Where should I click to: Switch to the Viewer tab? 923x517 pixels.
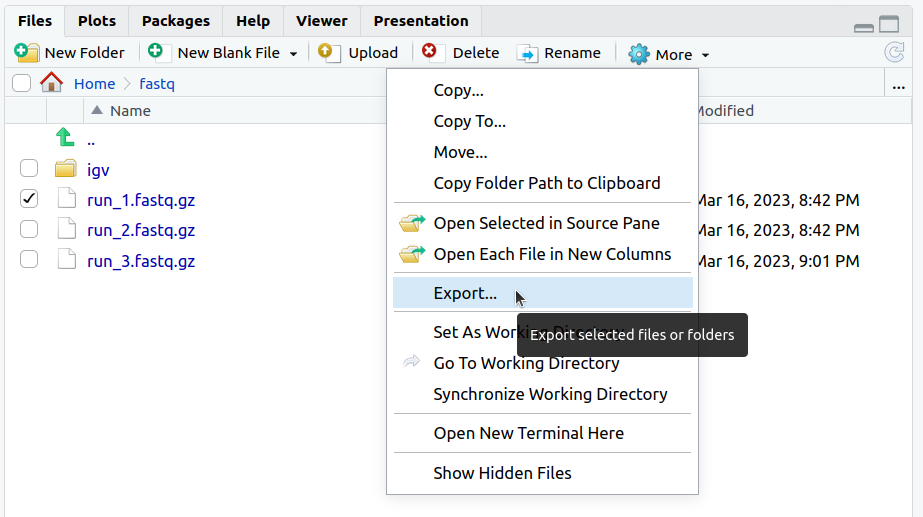coord(321,21)
